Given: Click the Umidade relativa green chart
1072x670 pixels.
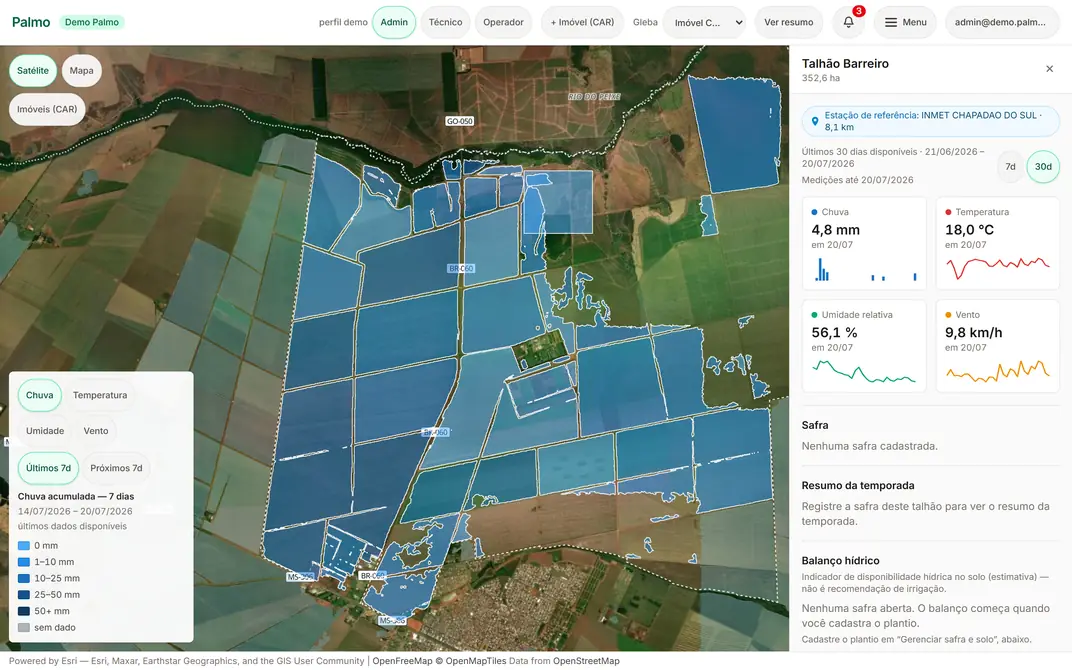Looking at the screenshot, I should click(x=863, y=371).
